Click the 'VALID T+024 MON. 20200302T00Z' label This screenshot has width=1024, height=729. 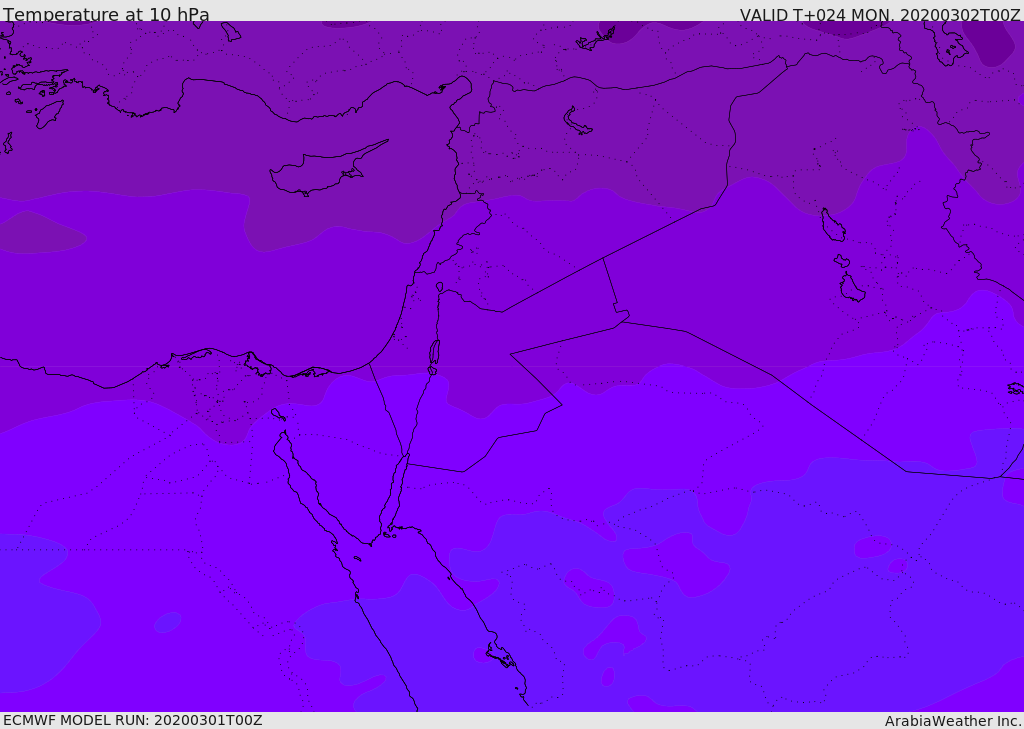click(880, 14)
